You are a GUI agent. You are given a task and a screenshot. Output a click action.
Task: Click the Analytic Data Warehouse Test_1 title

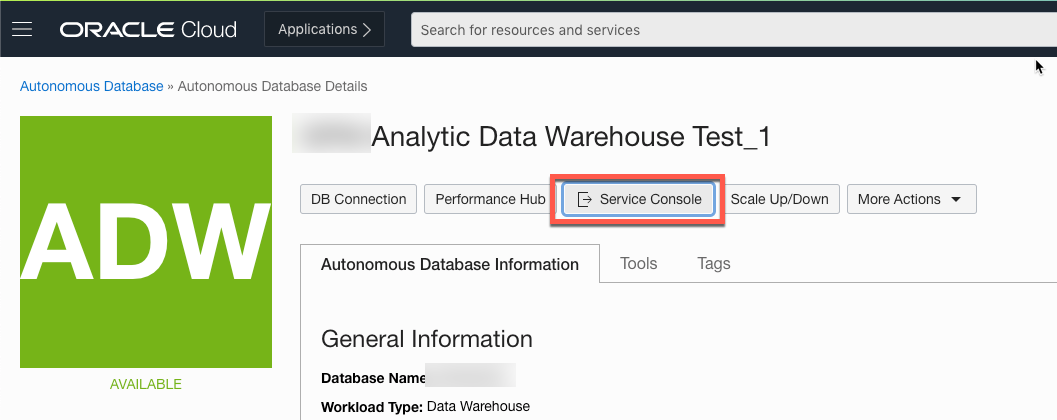pos(570,137)
